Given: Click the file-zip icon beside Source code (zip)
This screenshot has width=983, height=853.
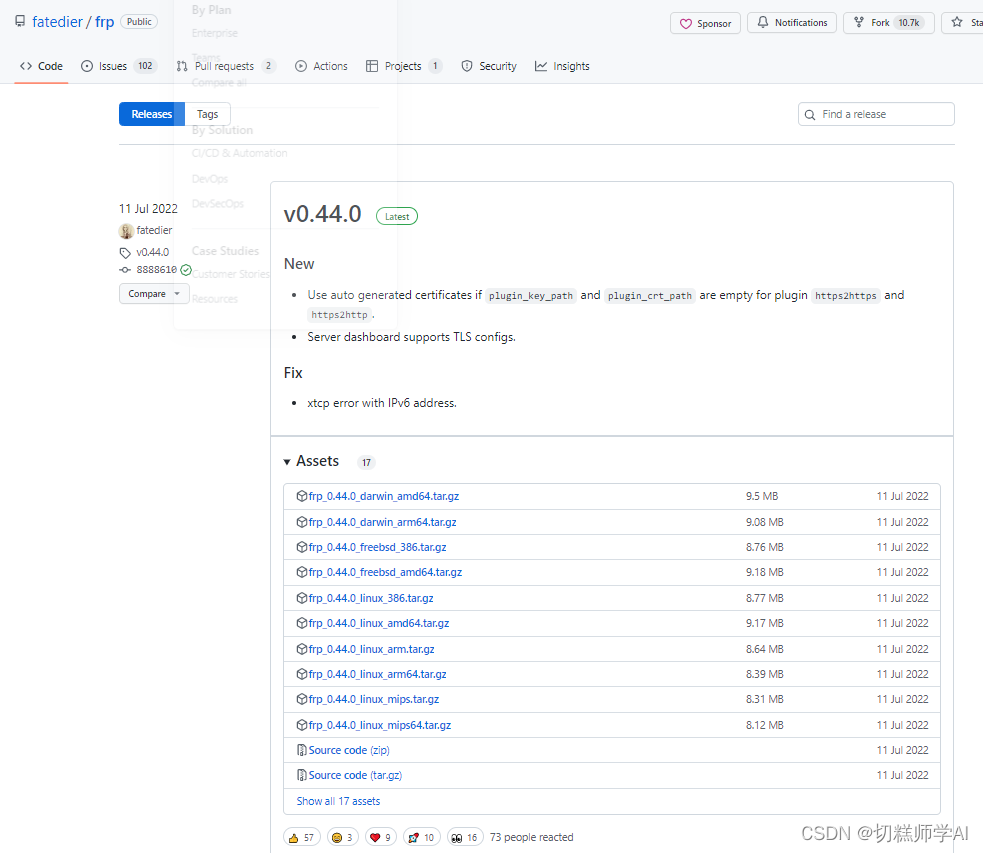Looking at the screenshot, I should click(302, 750).
